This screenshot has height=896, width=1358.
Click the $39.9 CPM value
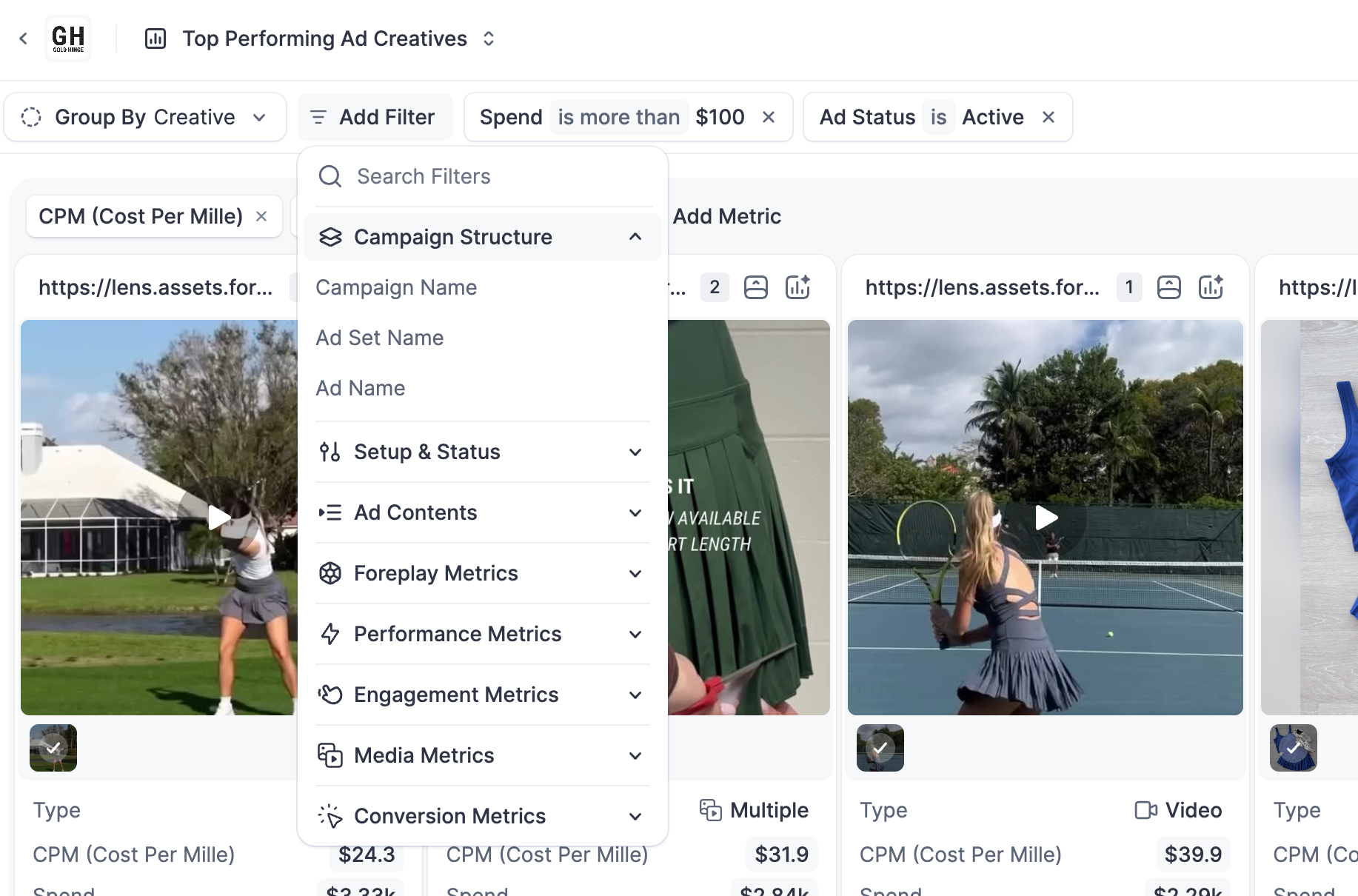[1193, 855]
